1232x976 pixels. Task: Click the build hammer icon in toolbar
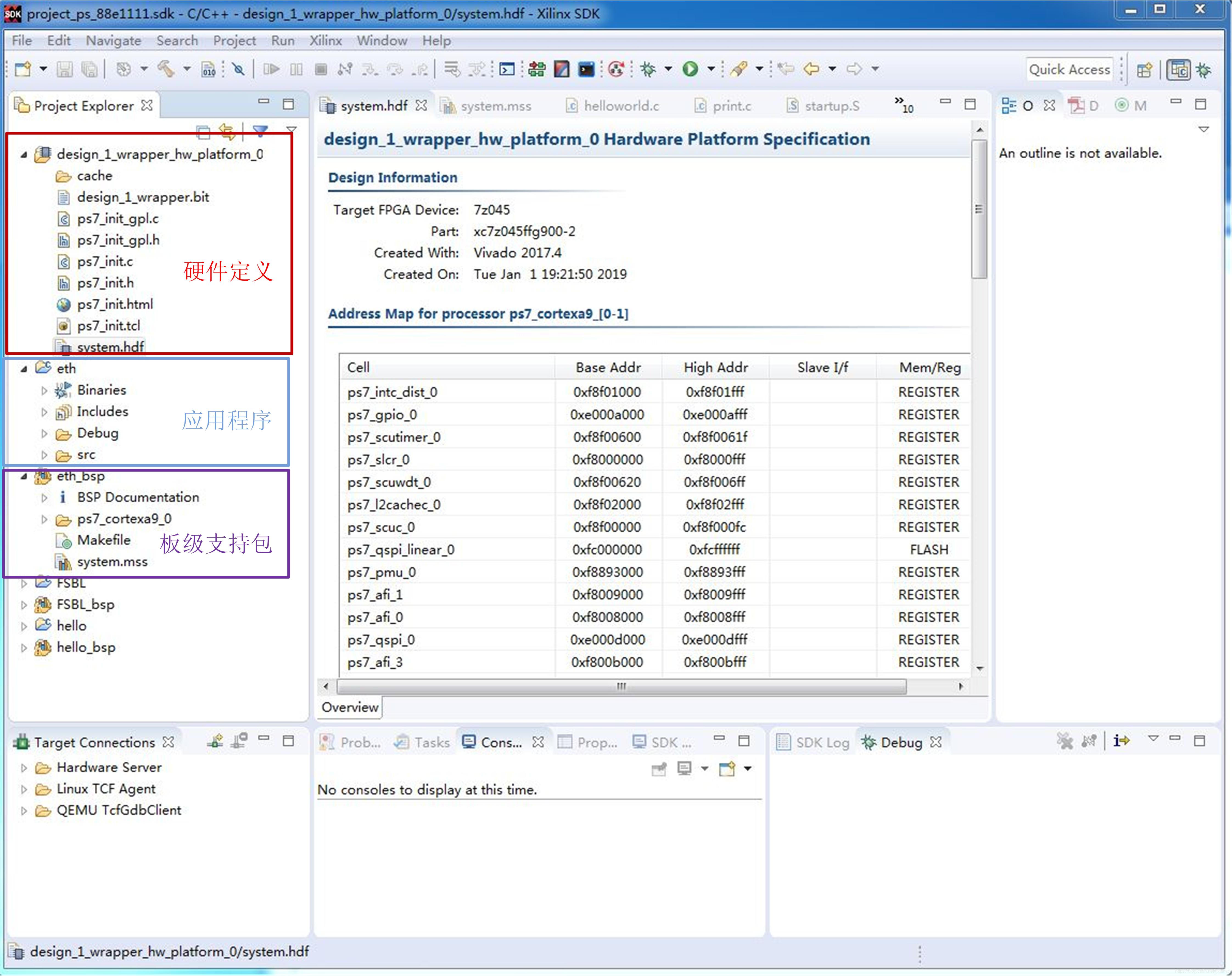click(x=166, y=69)
